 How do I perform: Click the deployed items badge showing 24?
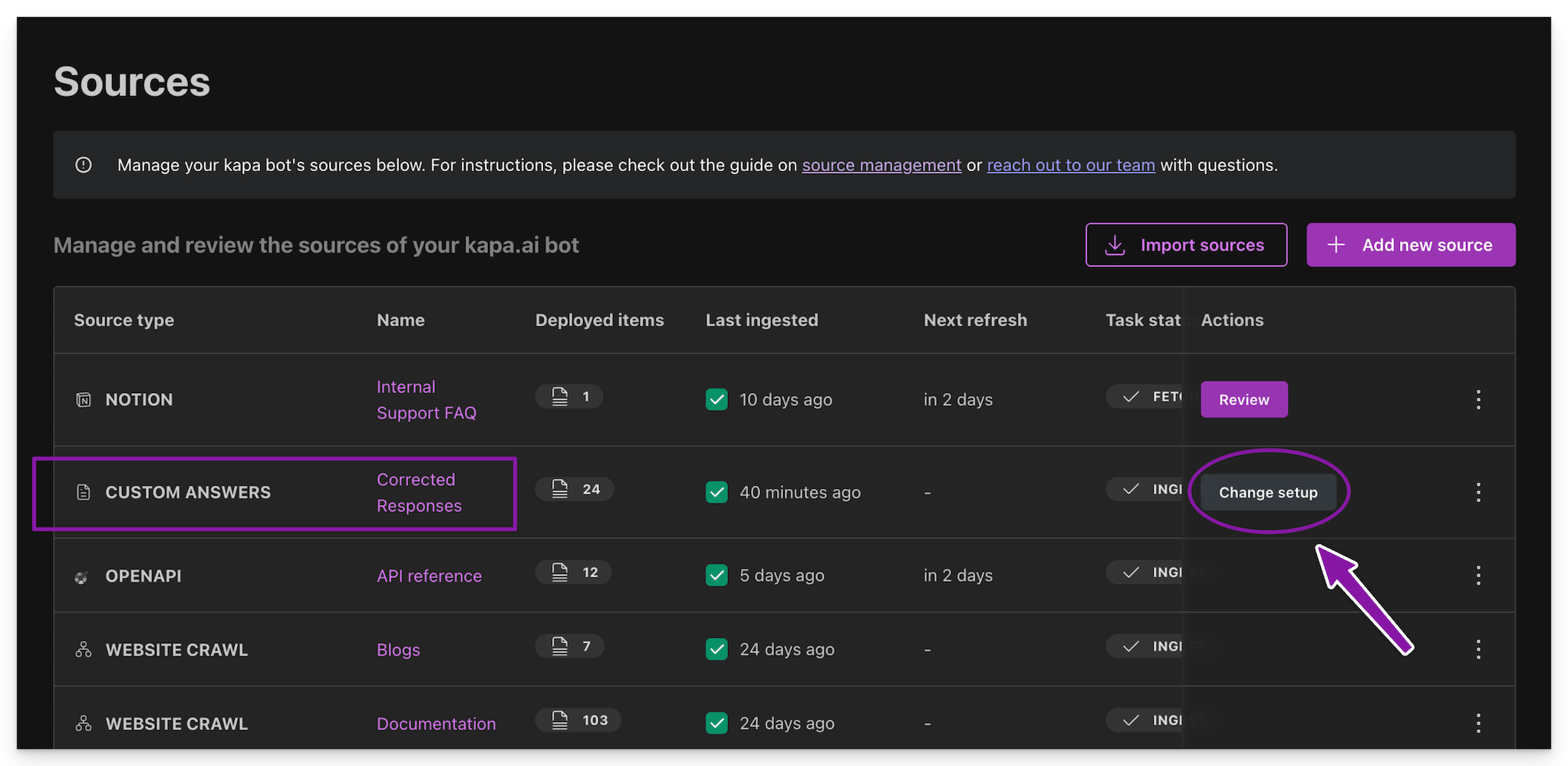click(x=574, y=489)
